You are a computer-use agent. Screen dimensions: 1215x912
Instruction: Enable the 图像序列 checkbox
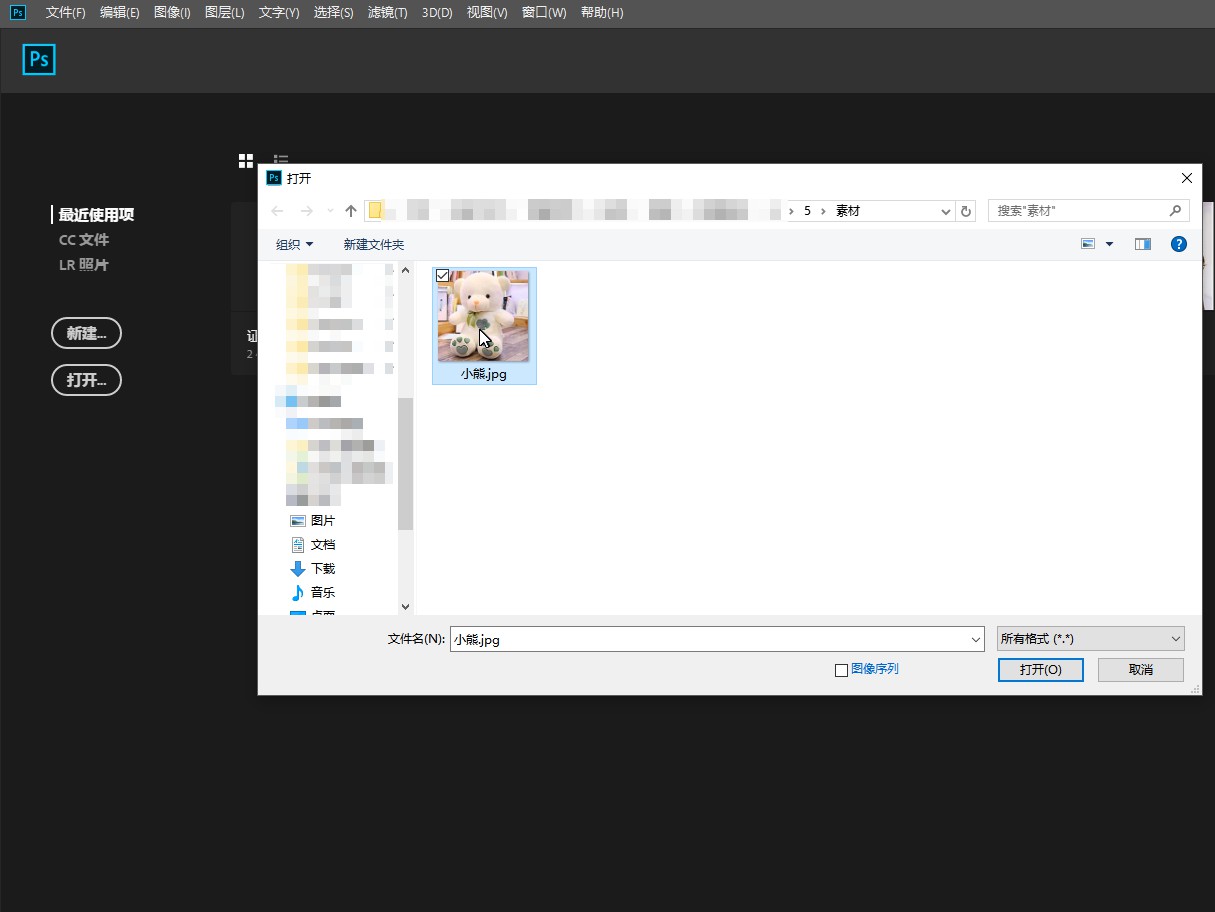click(841, 670)
